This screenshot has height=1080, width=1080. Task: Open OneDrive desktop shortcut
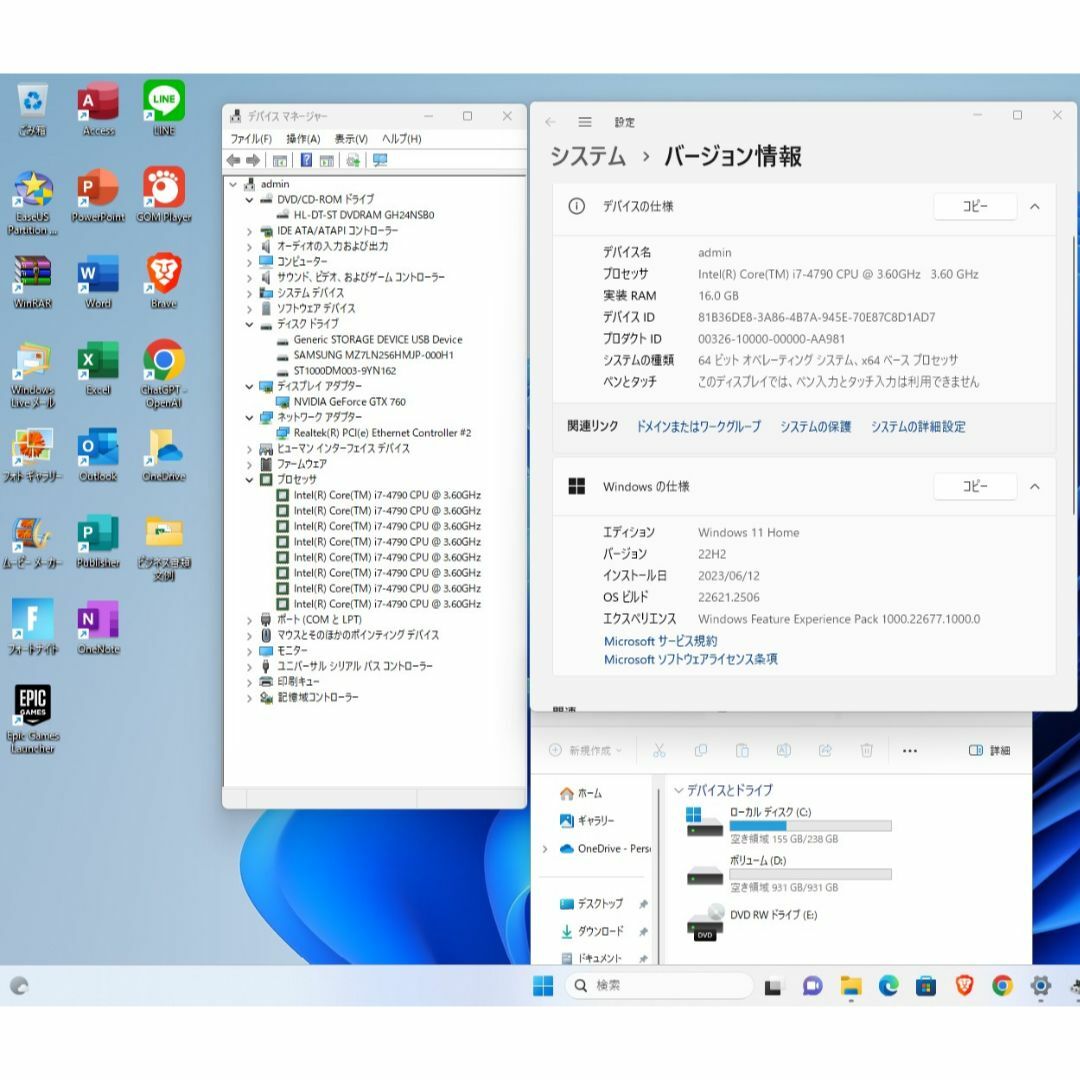click(x=164, y=455)
